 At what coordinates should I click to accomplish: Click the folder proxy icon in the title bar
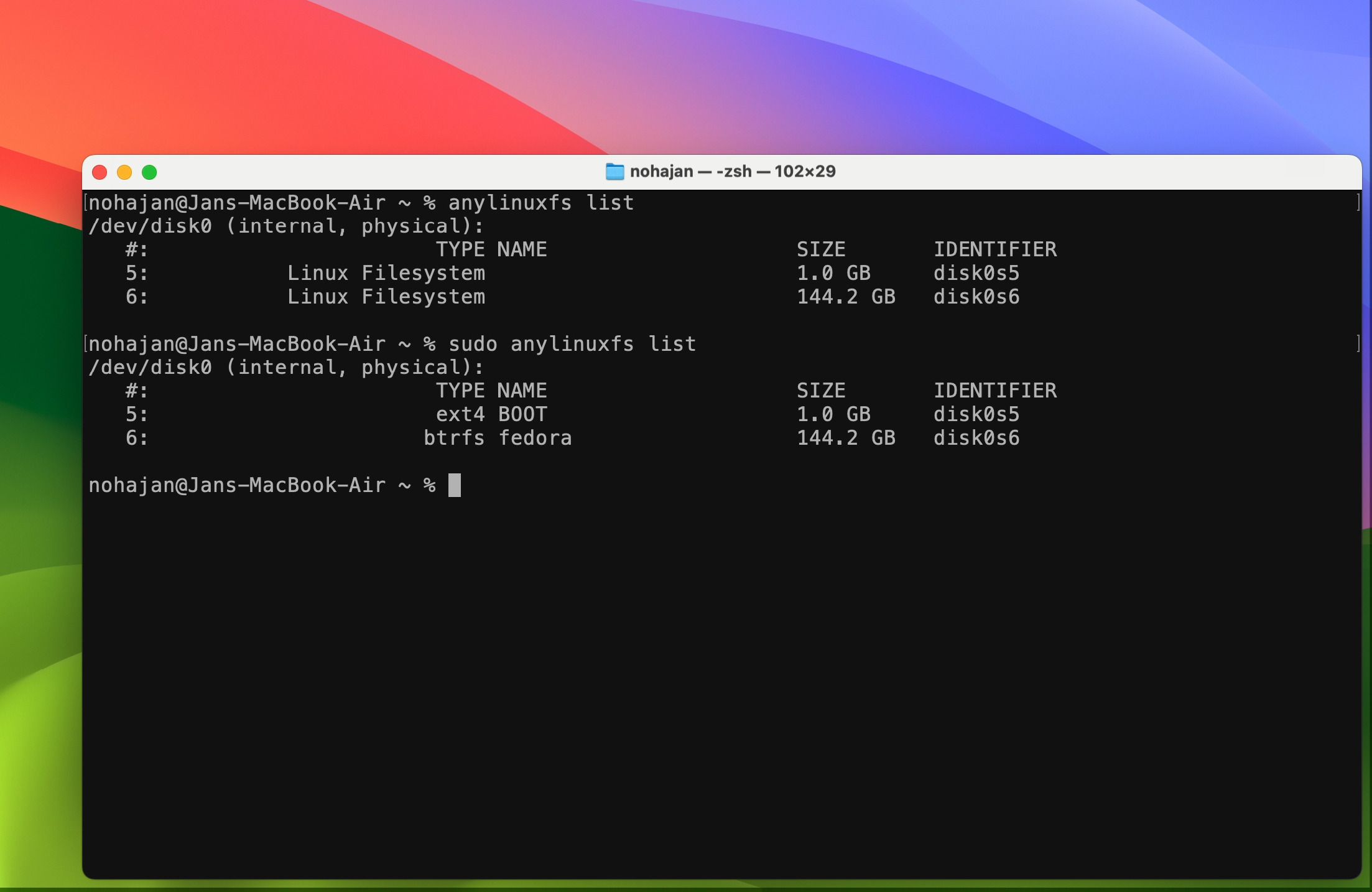614,172
